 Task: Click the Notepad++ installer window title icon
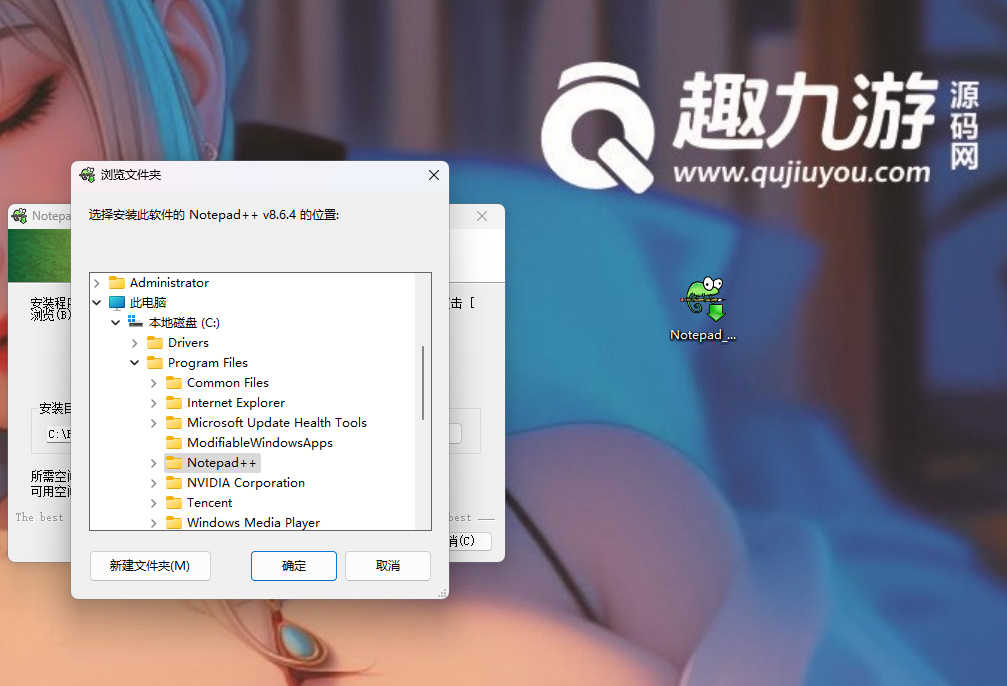pos(19,216)
